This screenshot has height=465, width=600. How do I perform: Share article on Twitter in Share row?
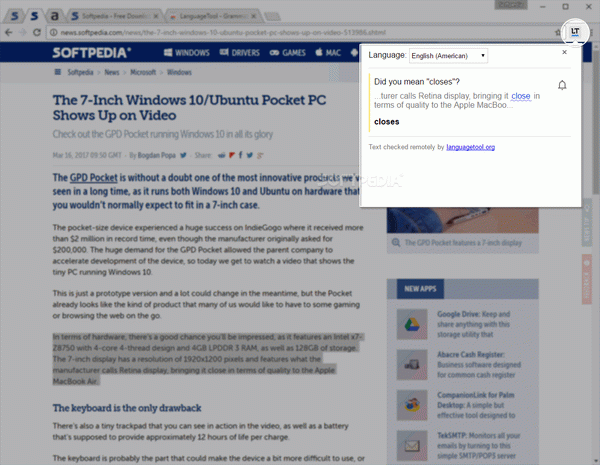coord(249,155)
